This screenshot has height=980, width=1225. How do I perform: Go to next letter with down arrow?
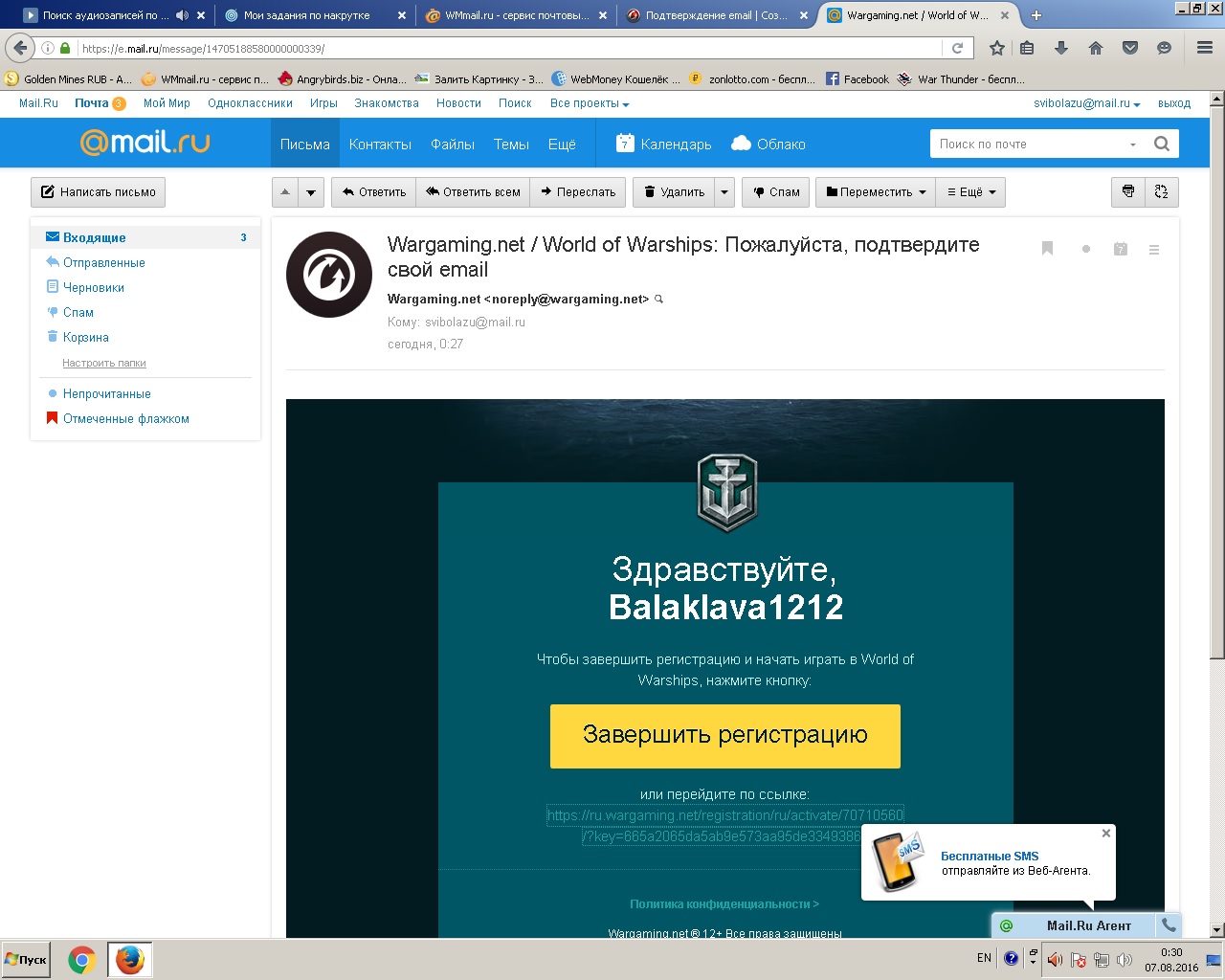pyautogui.click(x=311, y=191)
